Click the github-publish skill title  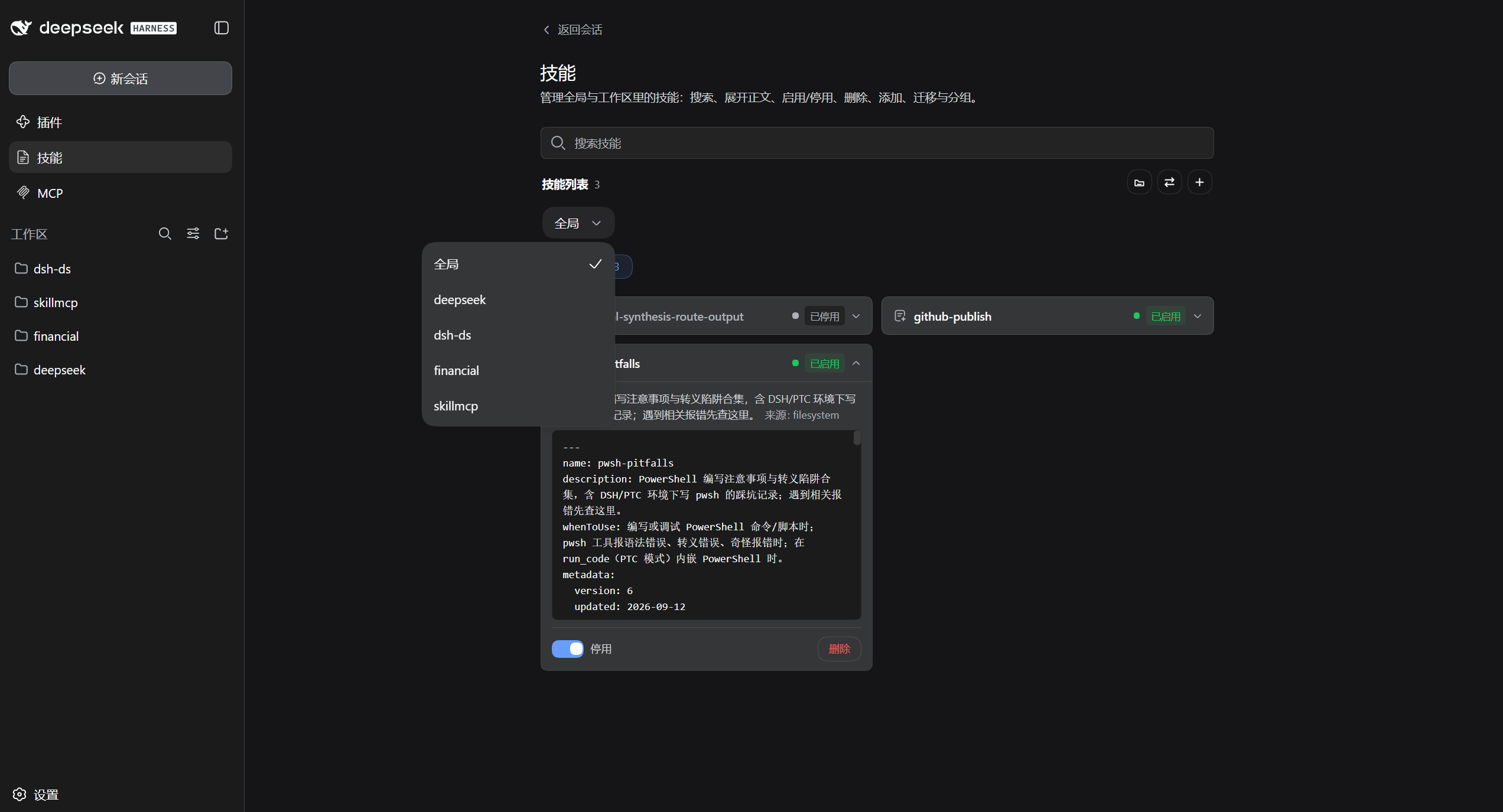tap(952, 317)
